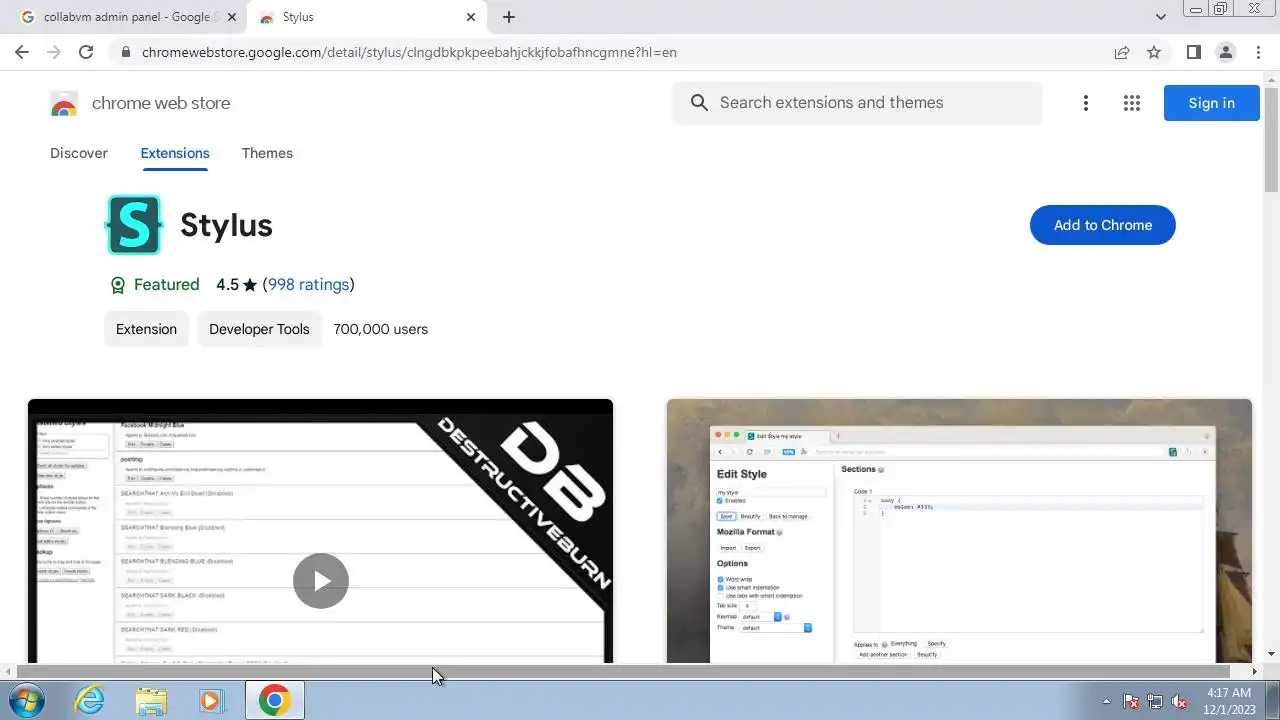The image size is (1280, 720).
Task: Click the Extension category chip
Action: [146, 329]
